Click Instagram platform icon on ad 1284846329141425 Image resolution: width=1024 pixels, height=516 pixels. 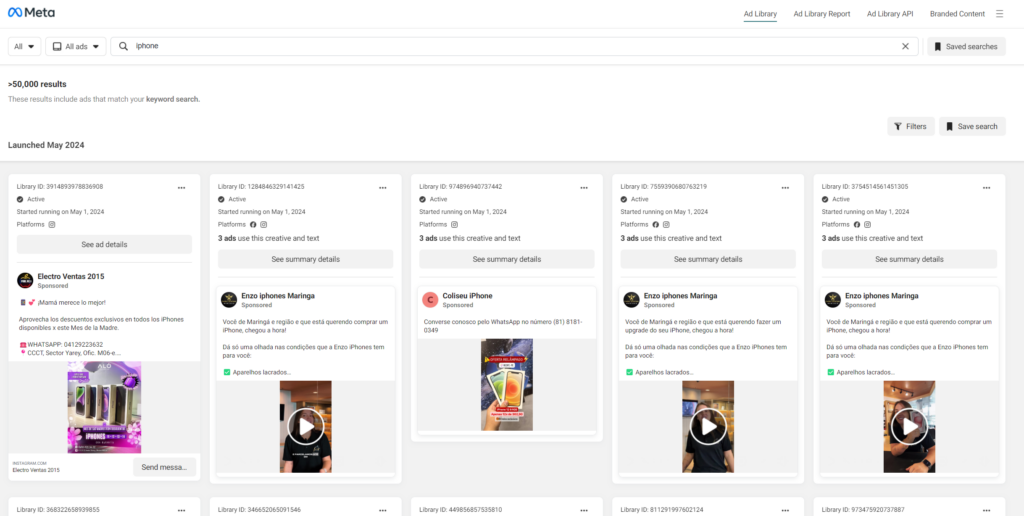tap(264, 224)
